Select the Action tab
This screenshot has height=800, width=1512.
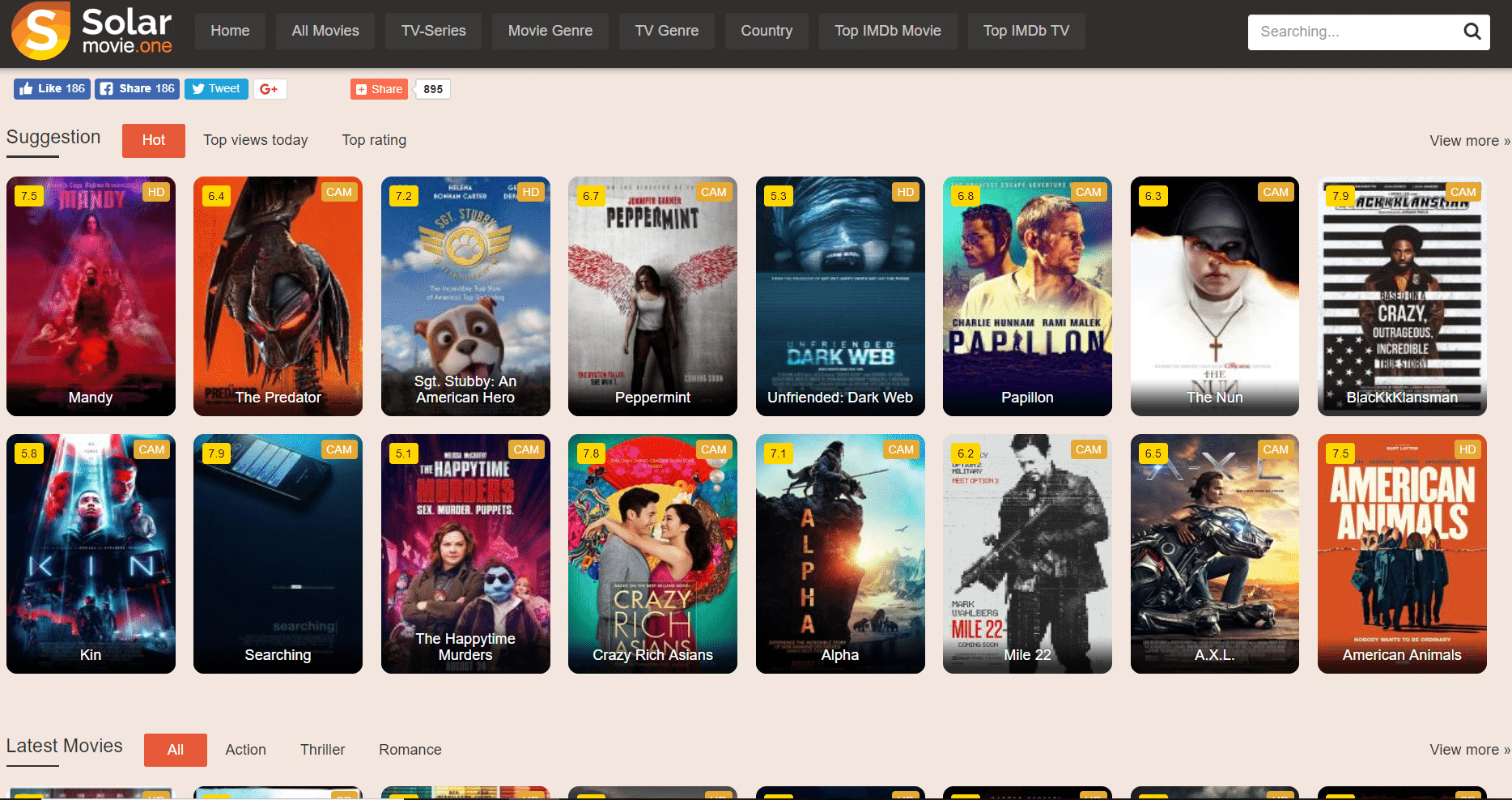click(245, 750)
